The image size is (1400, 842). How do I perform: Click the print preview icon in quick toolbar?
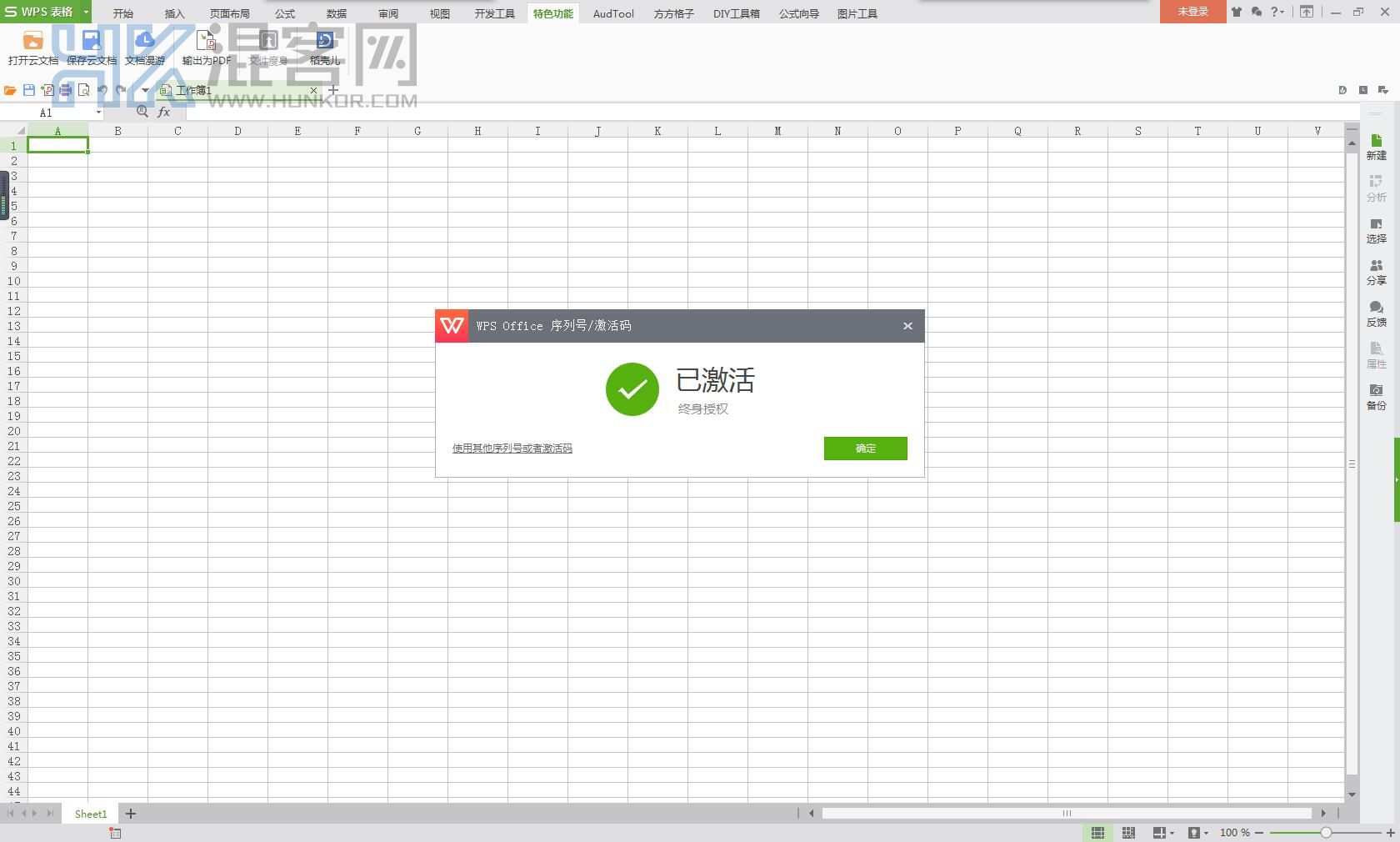coord(84,90)
